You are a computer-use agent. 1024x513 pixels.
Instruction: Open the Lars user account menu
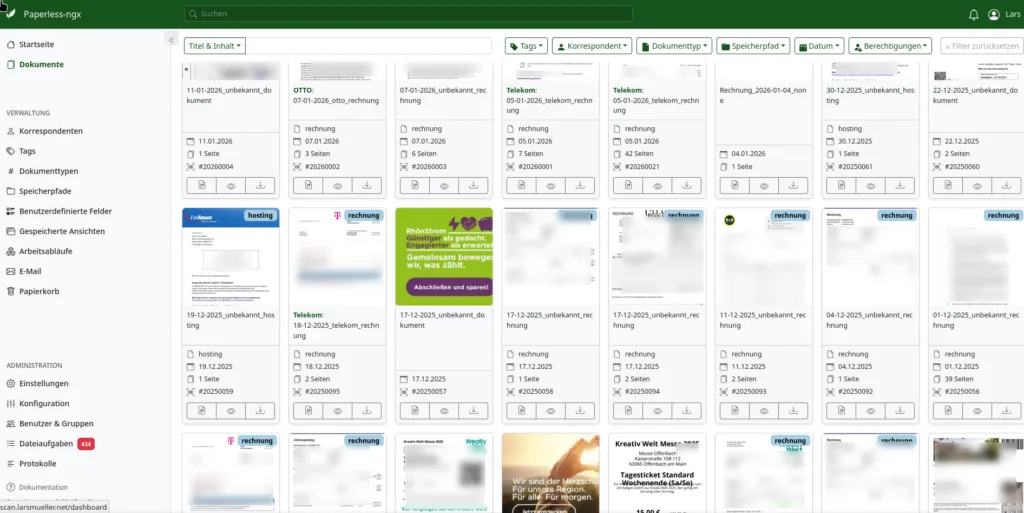coord(1004,14)
